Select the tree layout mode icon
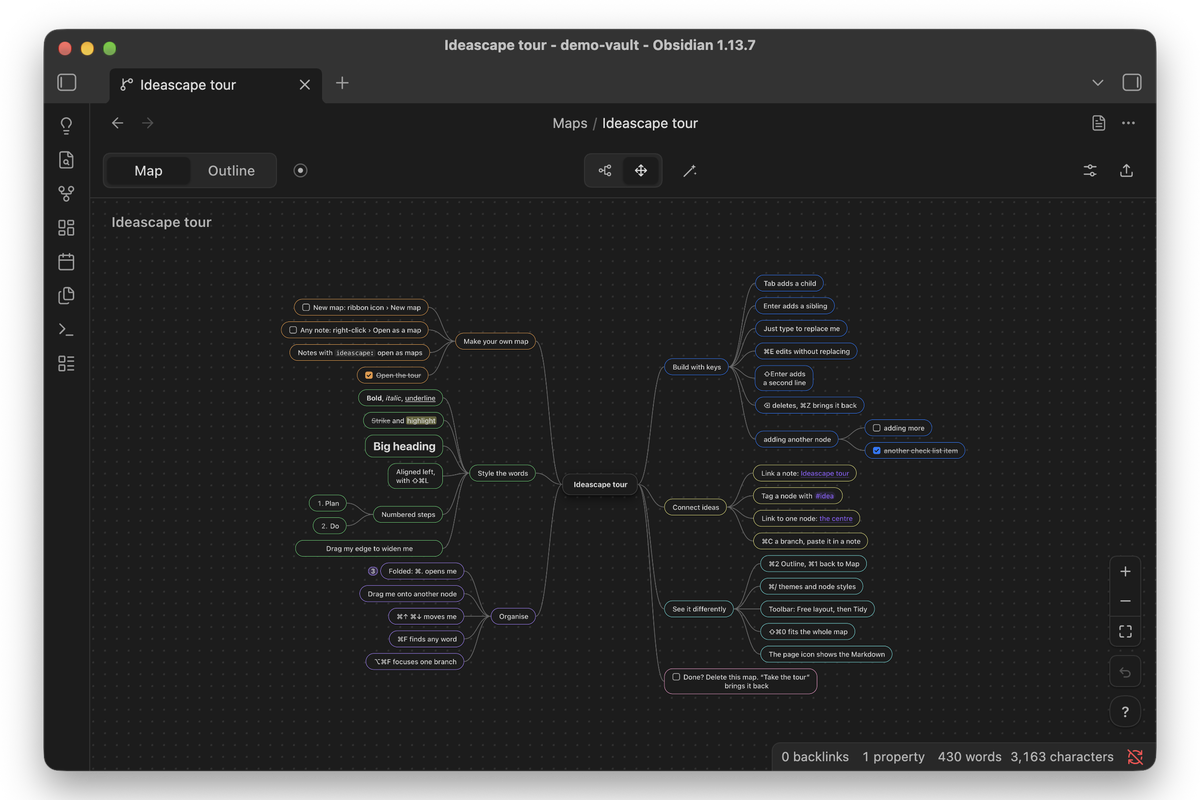 tap(605, 171)
